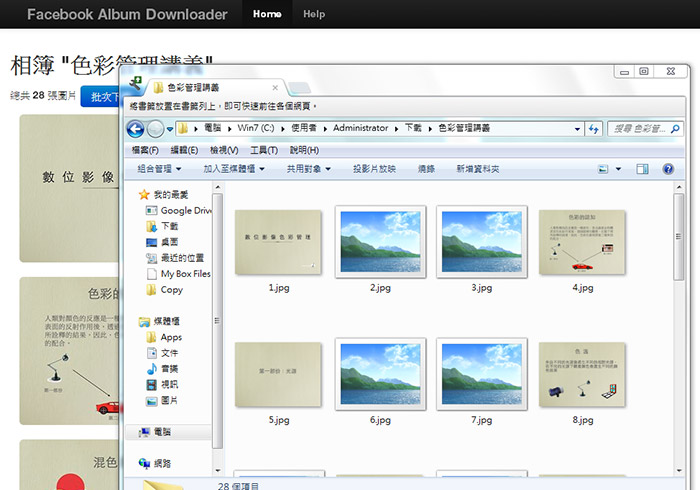Open the recent pages dropdown beside Forward
This screenshot has width=700, height=490.
[170, 129]
